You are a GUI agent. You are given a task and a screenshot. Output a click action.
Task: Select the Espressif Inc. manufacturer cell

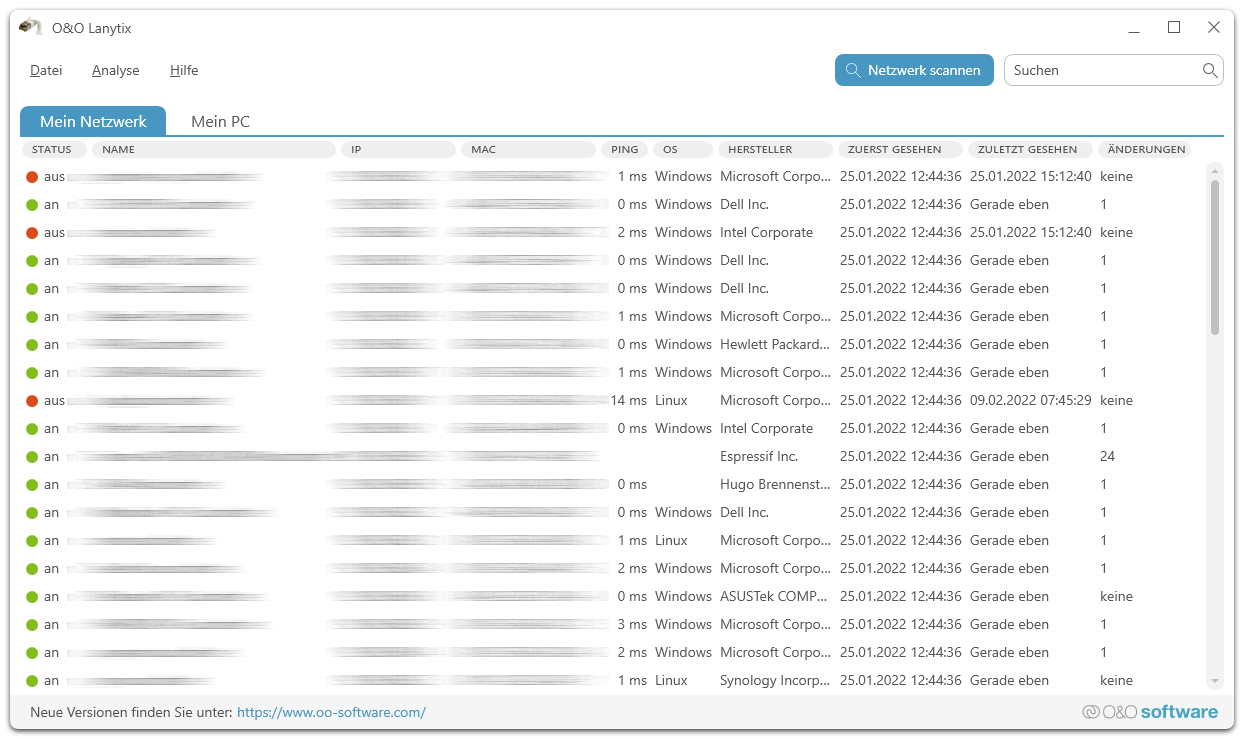click(759, 457)
